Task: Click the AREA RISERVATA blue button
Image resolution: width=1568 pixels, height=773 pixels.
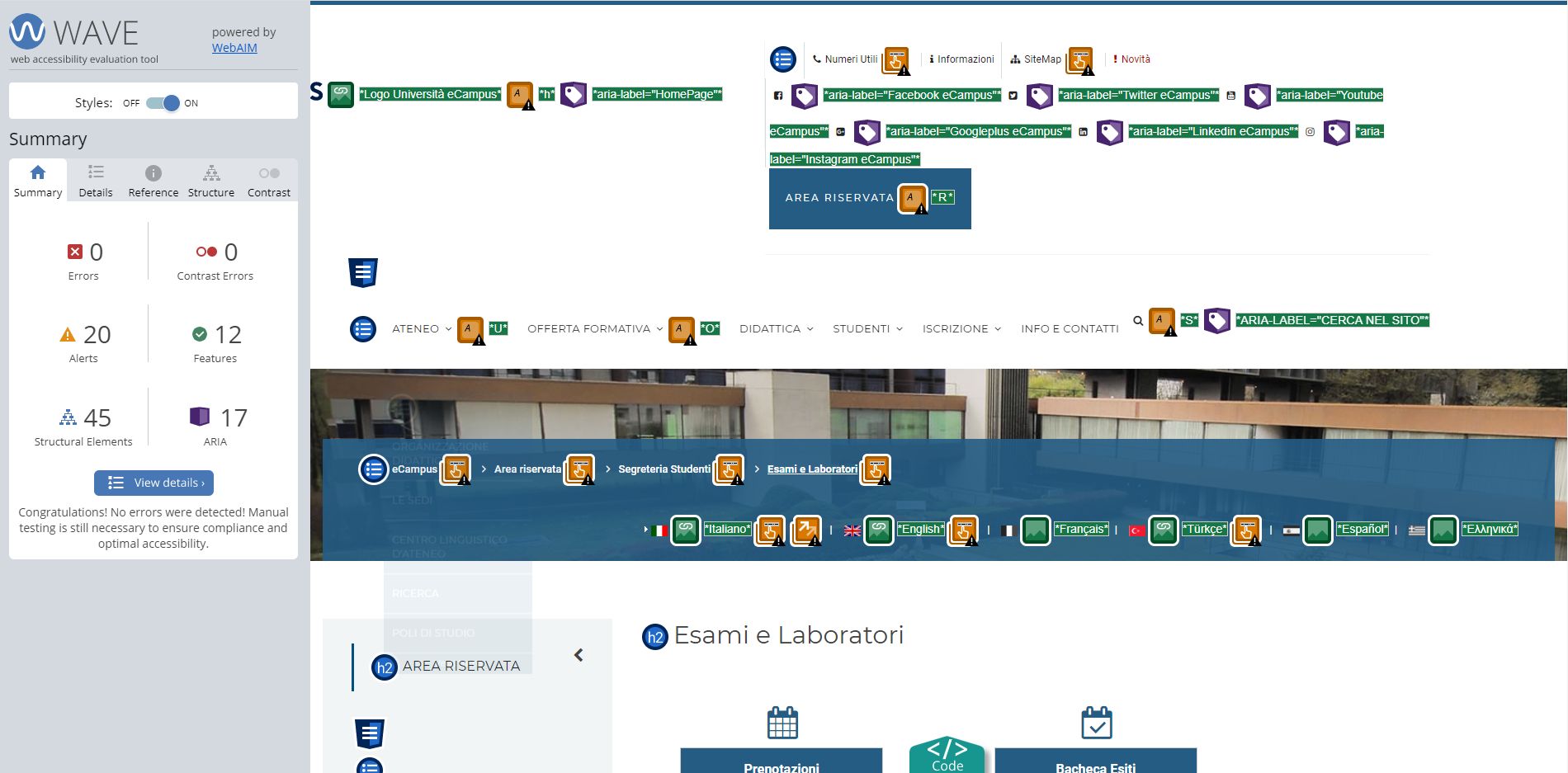Action: pyautogui.click(x=870, y=198)
